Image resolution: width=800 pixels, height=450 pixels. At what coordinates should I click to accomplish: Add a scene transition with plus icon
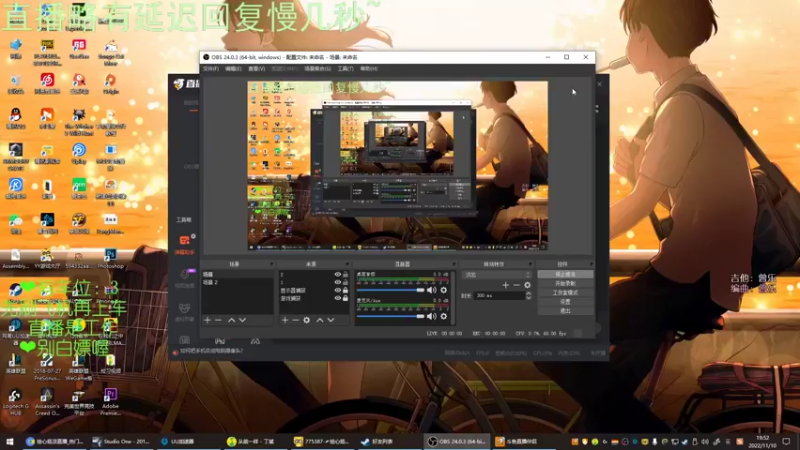(505, 285)
